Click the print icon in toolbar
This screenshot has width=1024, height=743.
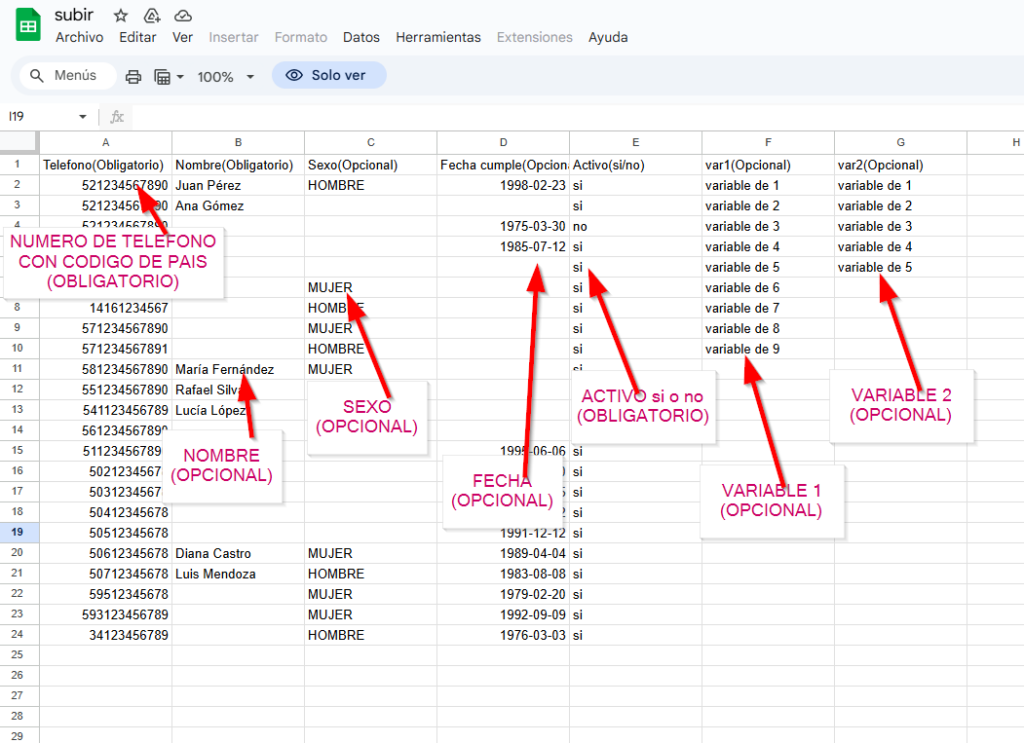tap(133, 77)
